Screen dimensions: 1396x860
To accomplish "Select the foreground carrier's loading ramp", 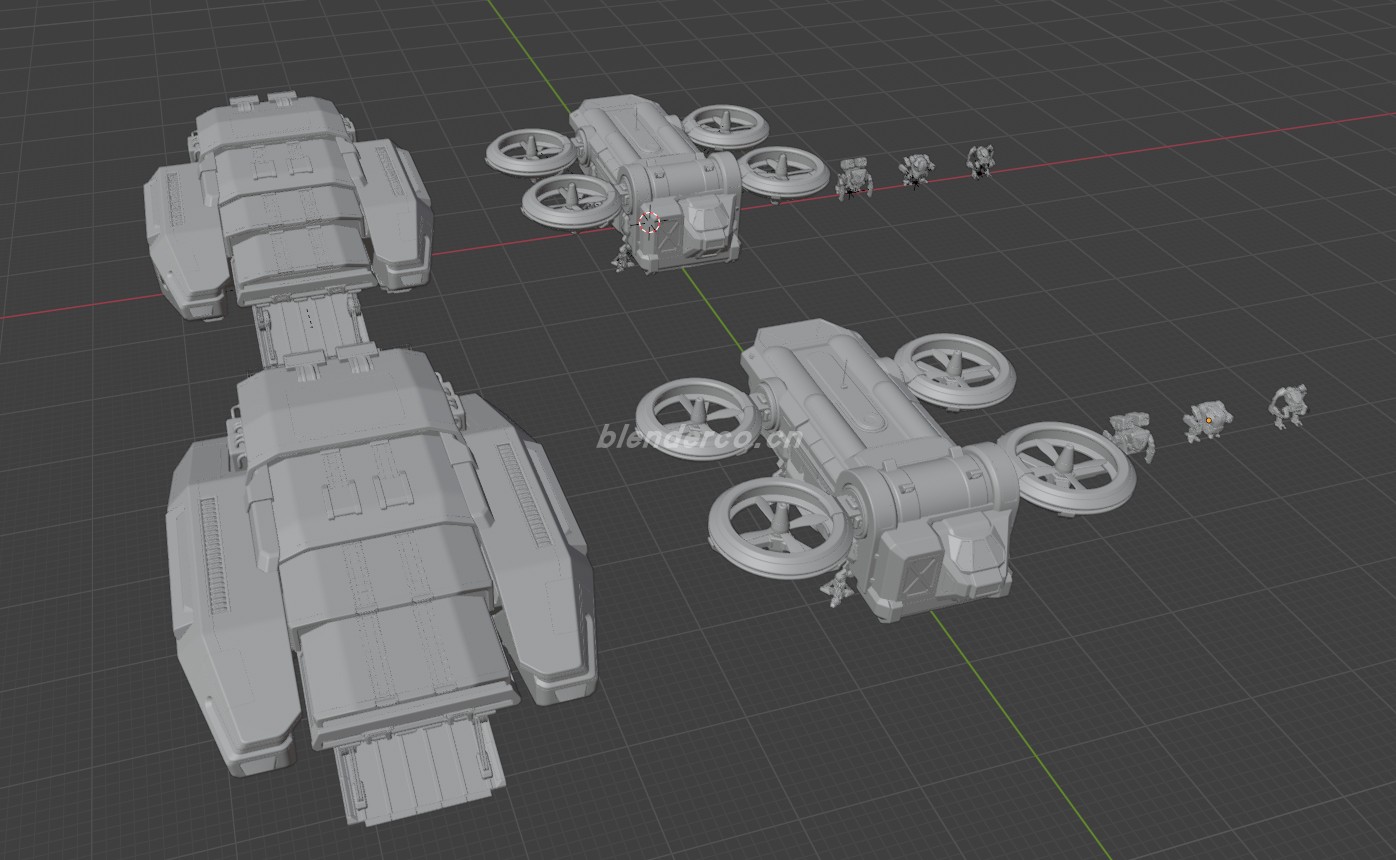I will [420, 772].
